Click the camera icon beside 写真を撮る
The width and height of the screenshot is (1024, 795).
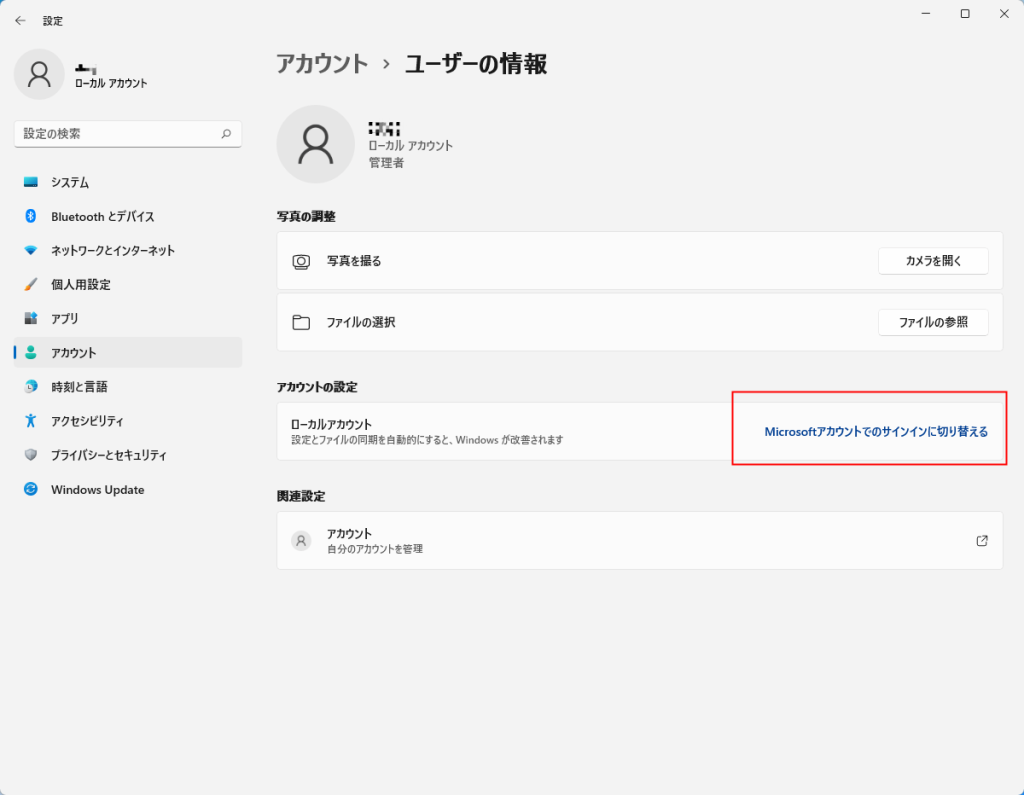click(301, 261)
